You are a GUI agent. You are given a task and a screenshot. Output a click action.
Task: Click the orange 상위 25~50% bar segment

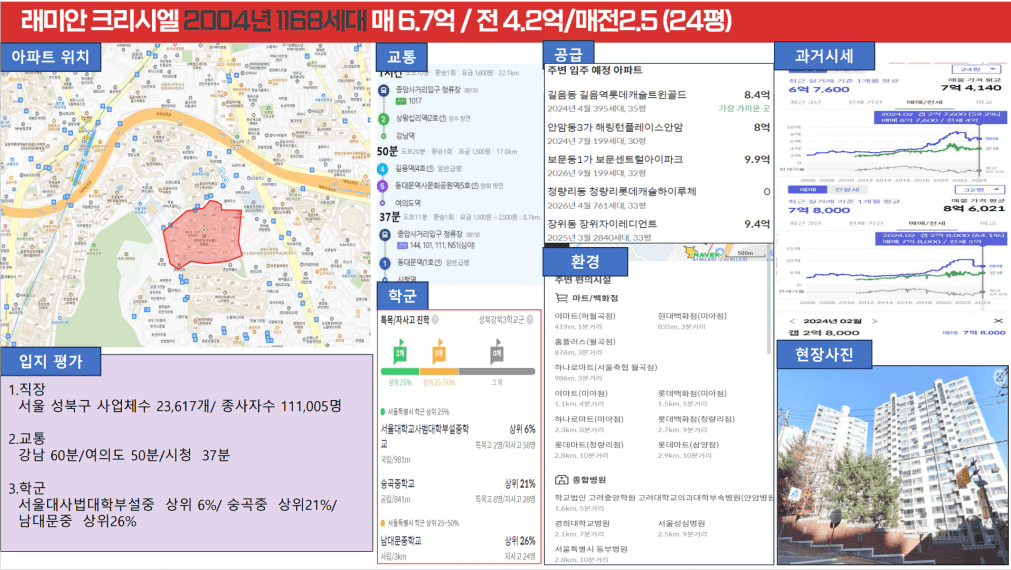pyautogui.click(x=438, y=371)
